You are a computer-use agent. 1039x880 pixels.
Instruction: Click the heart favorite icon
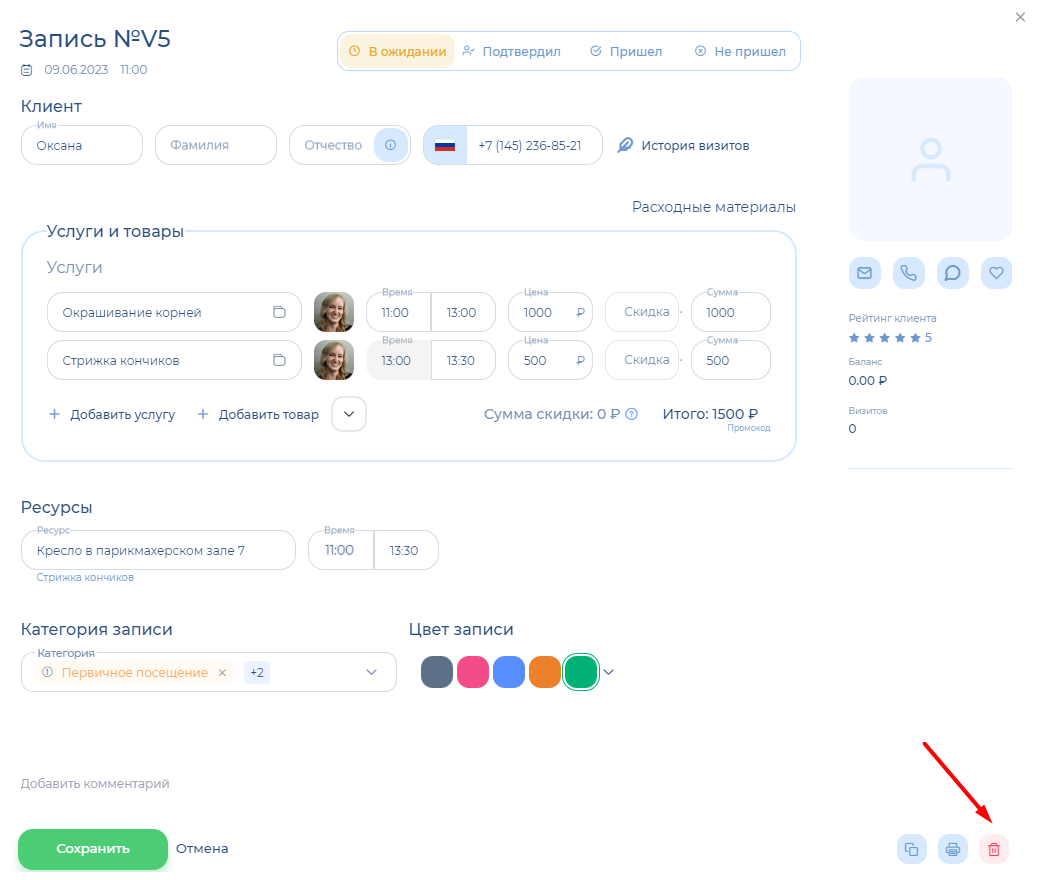pos(997,272)
